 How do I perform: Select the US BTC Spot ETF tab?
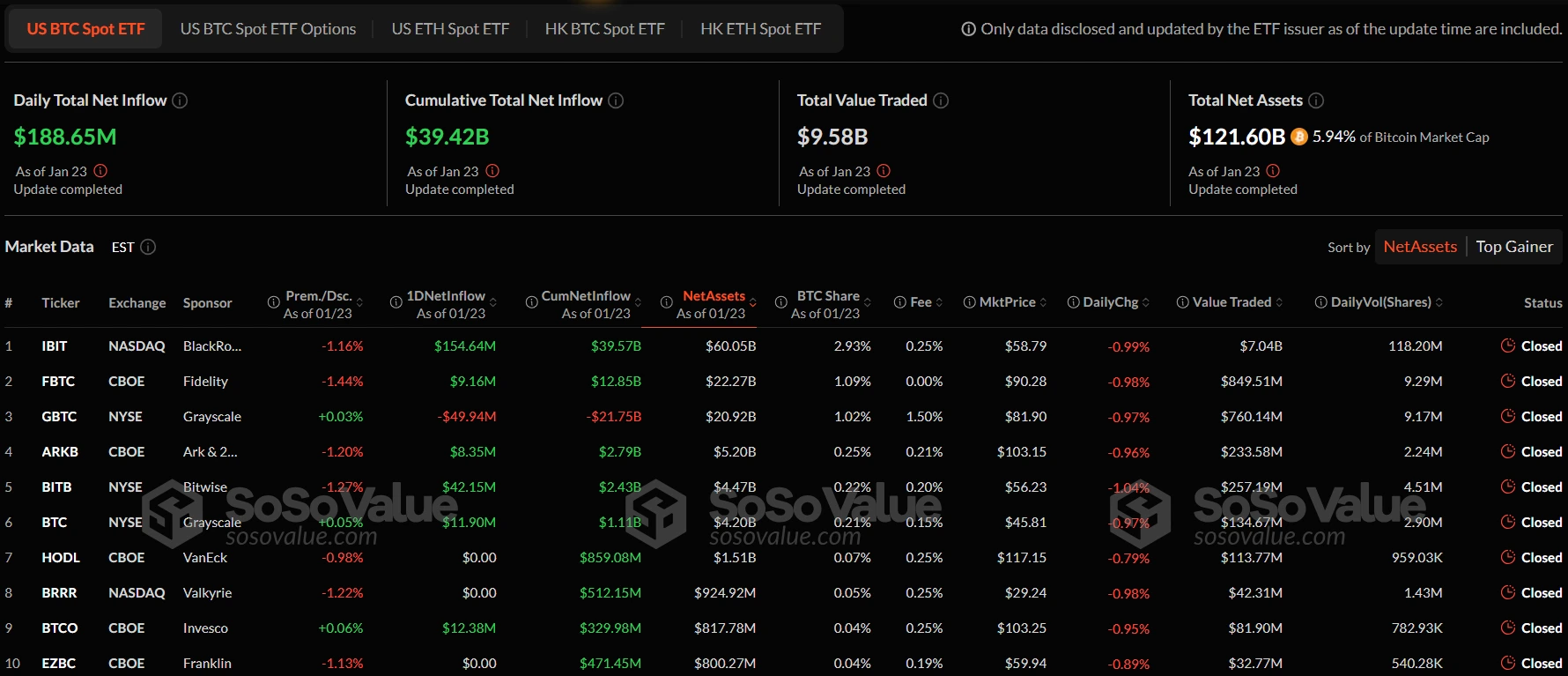(85, 29)
